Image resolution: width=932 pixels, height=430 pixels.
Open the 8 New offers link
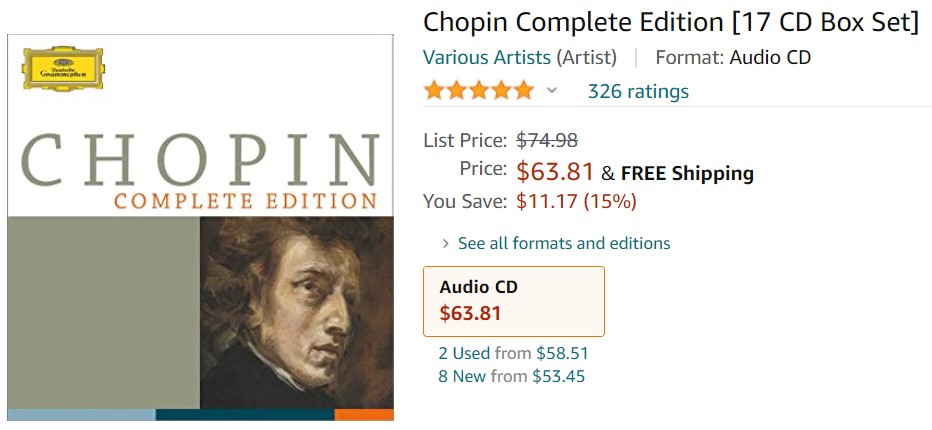[464, 376]
